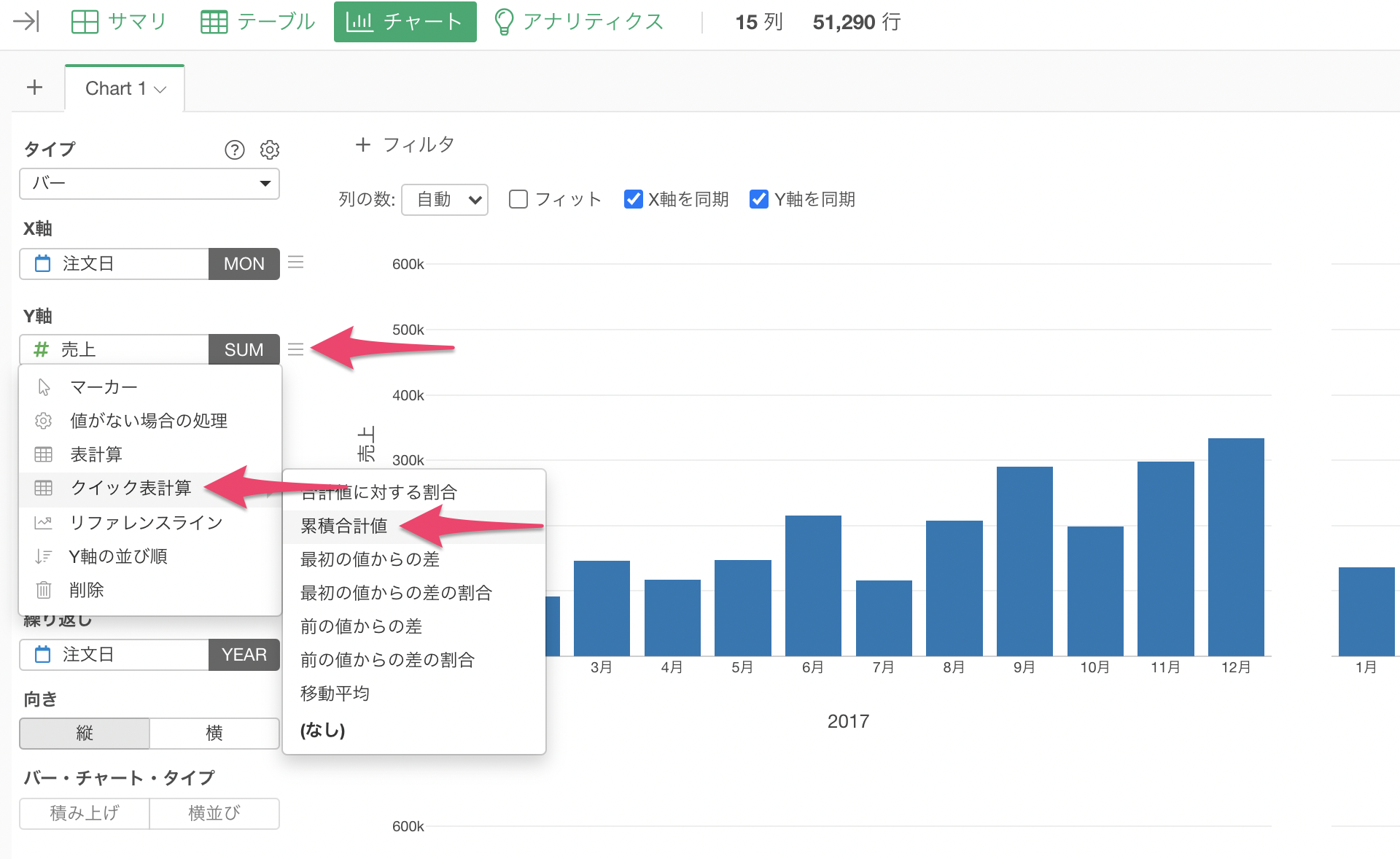The width and height of the screenshot is (1400, 859).
Task: Open chart settings gear icon
Action: pos(270,149)
